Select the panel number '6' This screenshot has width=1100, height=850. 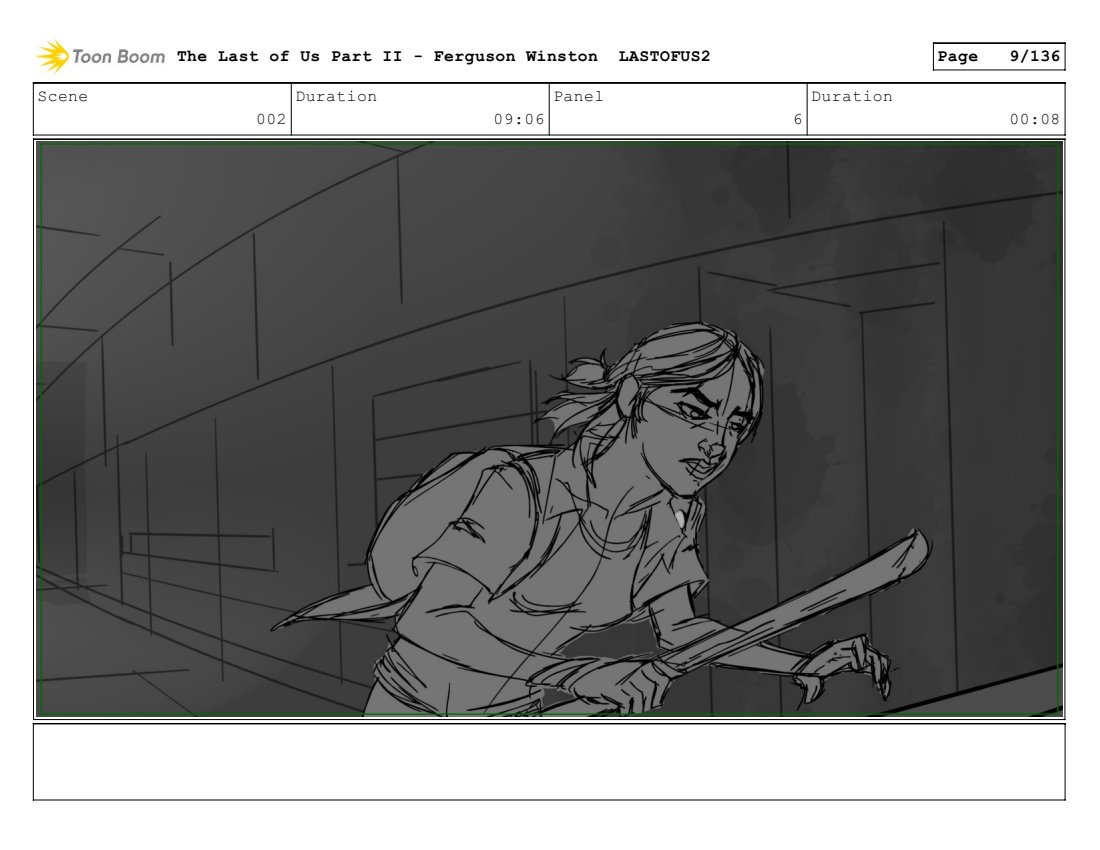(x=798, y=119)
